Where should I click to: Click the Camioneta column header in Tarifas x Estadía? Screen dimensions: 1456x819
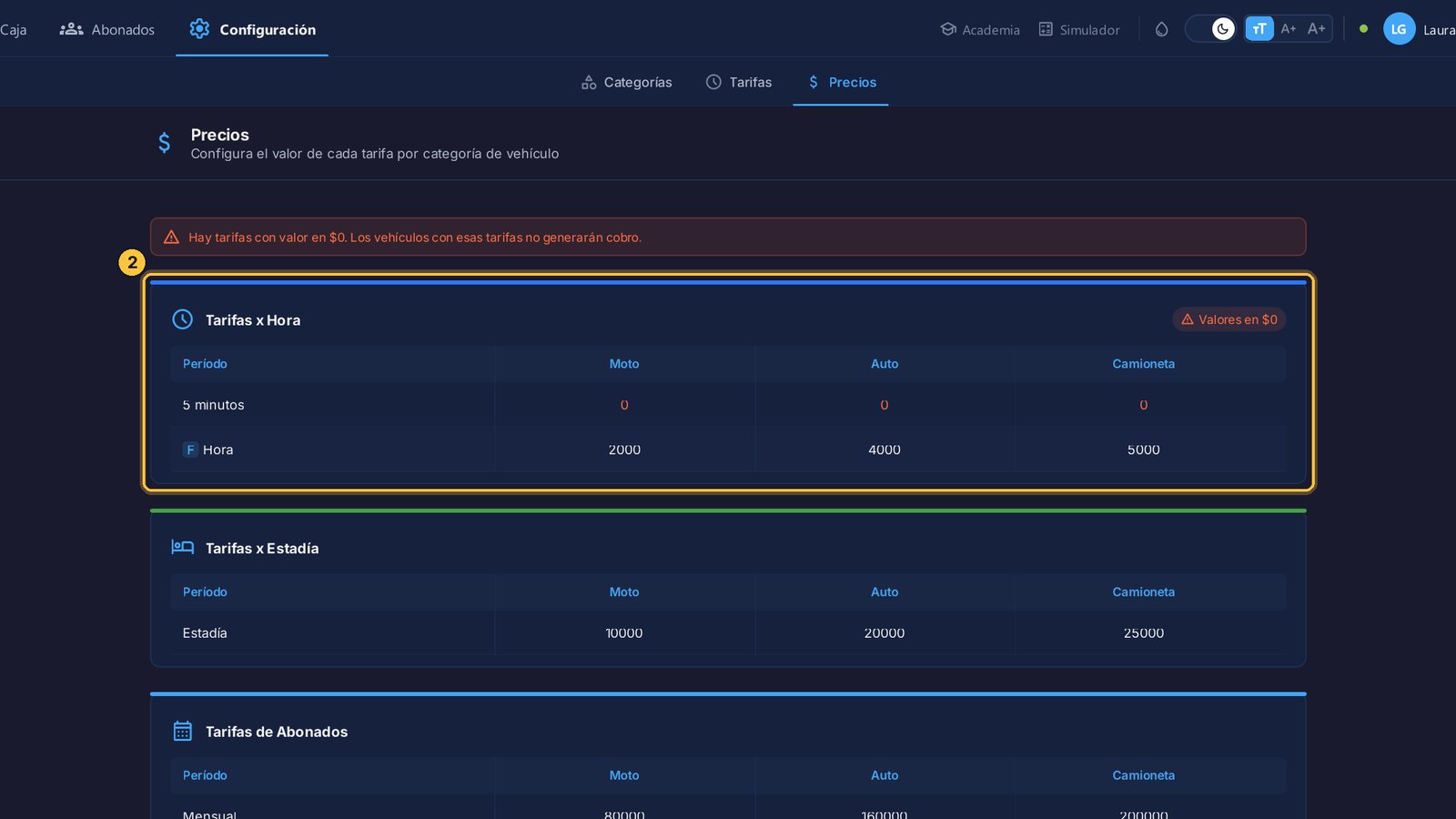tap(1144, 591)
